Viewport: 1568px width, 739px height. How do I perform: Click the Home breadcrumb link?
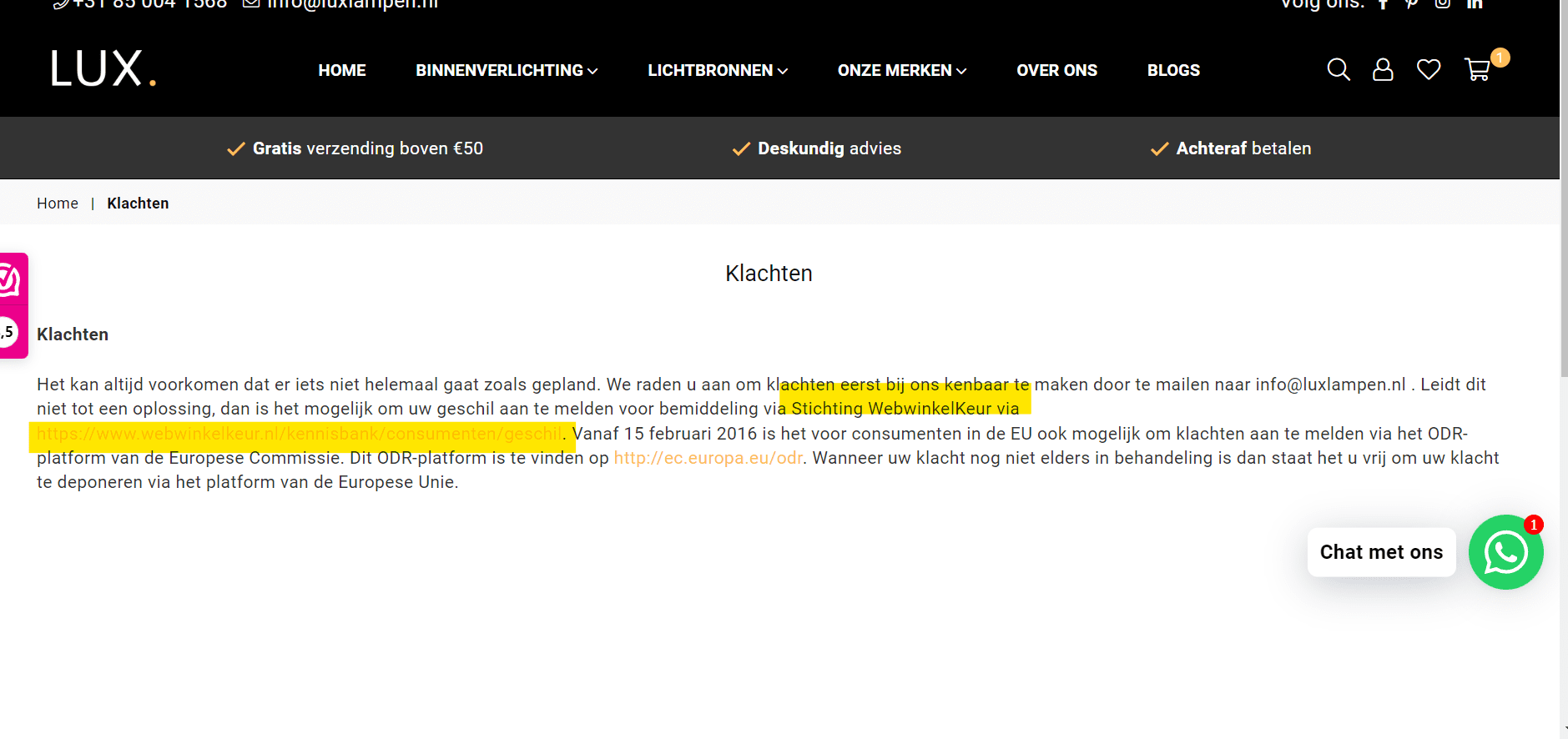pyautogui.click(x=58, y=204)
